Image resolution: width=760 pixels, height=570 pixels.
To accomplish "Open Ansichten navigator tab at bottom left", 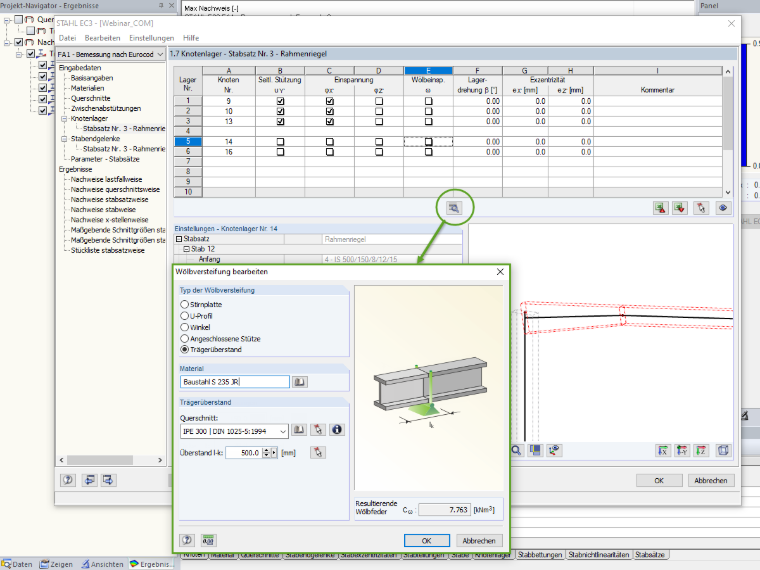I will [x=103, y=564].
